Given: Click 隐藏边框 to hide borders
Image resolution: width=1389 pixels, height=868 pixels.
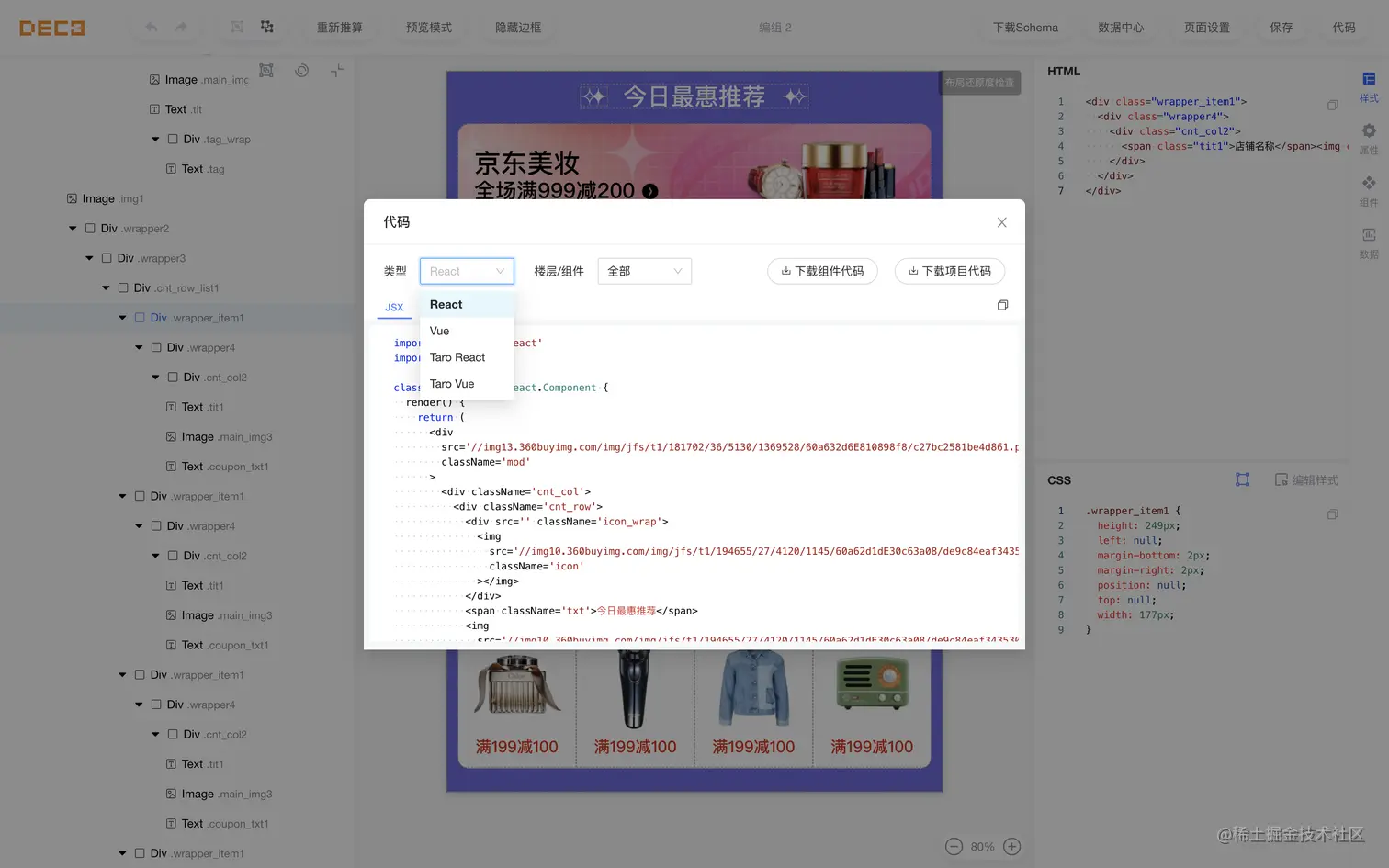Looking at the screenshot, I should pyautogui.click(x=518, y=28).
